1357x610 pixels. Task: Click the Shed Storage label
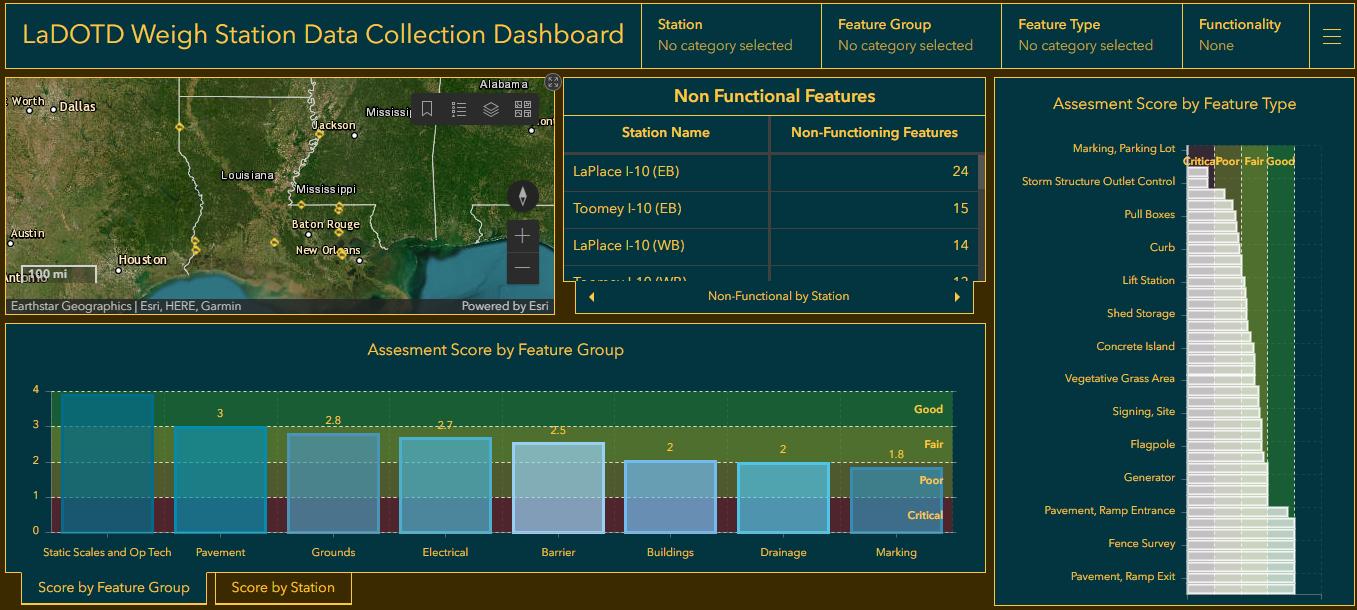(1141, 313)
